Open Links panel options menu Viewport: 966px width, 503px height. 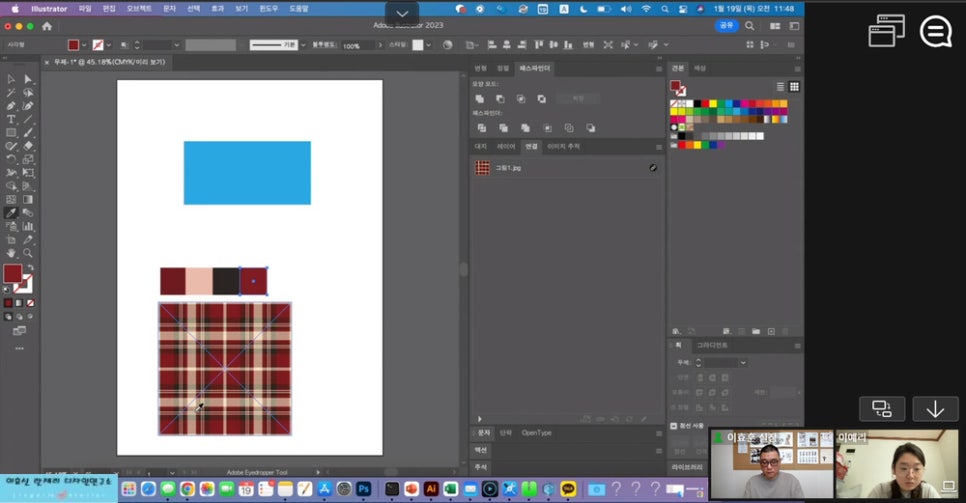click(x=659, y=147)
